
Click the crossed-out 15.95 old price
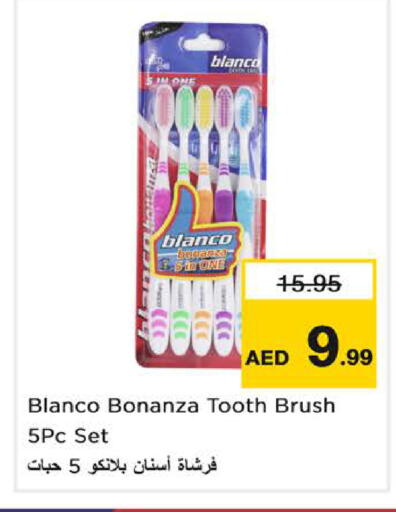[311, 283]
